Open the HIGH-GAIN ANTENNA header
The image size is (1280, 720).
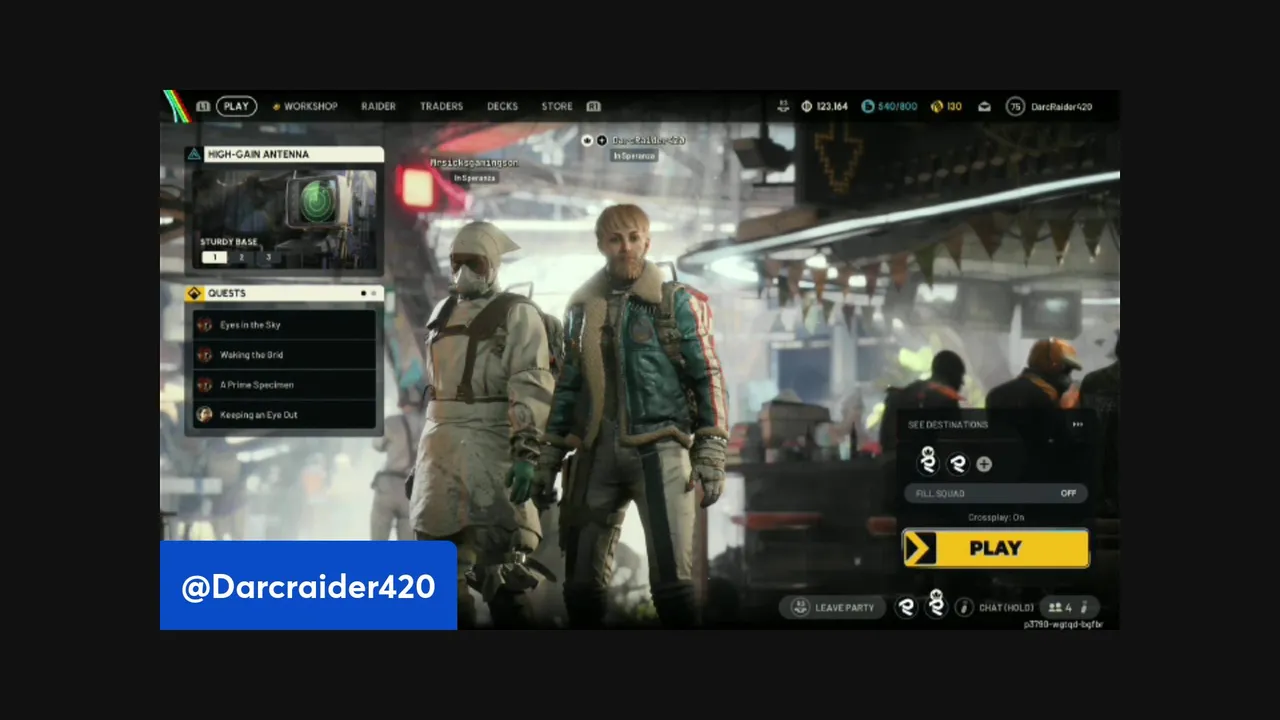click(284, 154)
